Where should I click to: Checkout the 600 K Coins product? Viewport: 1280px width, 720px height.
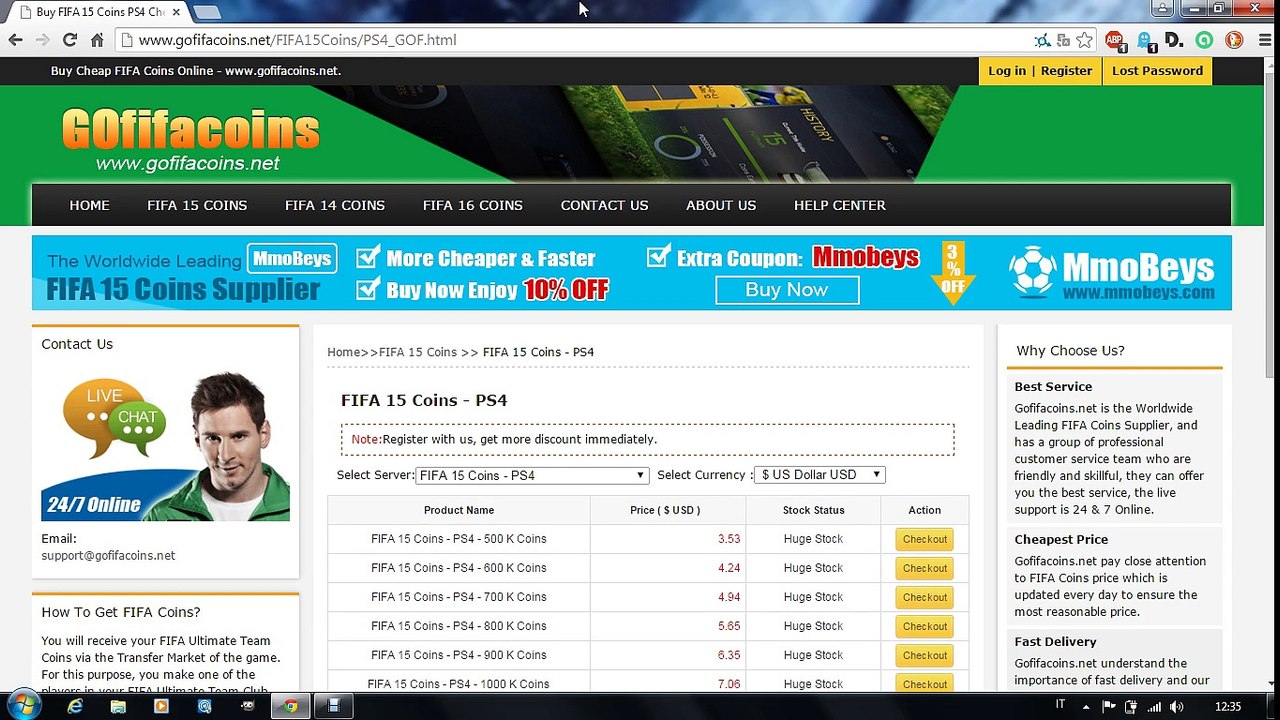pyautogui.click(x=924, y=568)
